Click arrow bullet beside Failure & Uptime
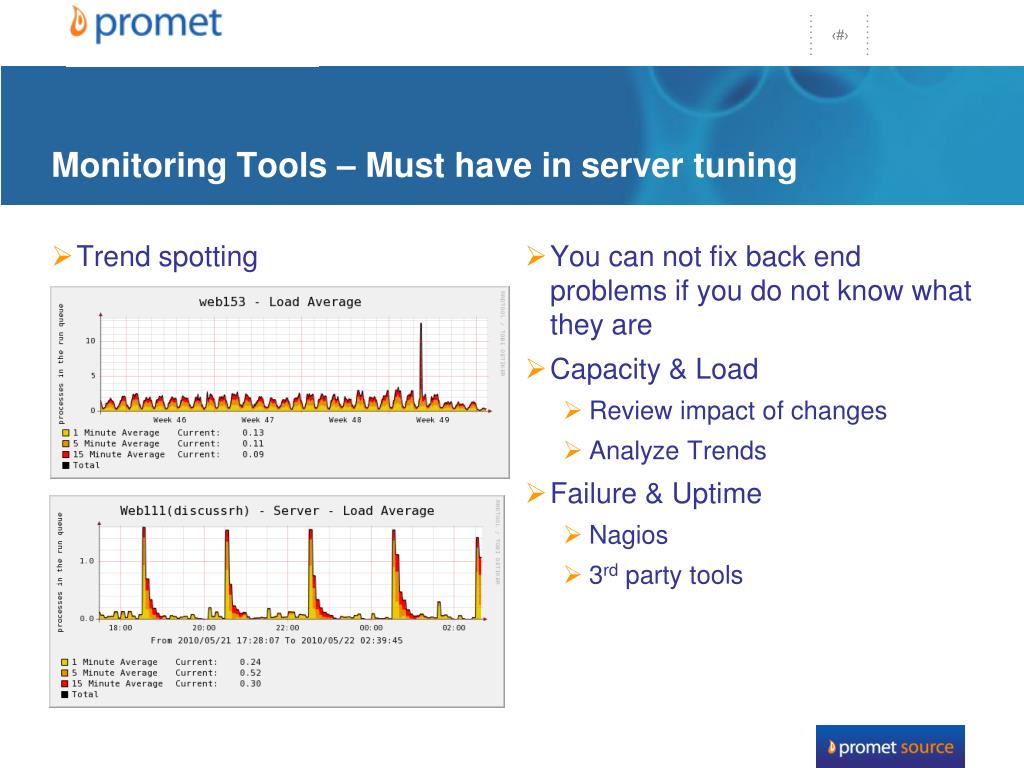This screenshot has height=768, width=1024. pos(536,493)
